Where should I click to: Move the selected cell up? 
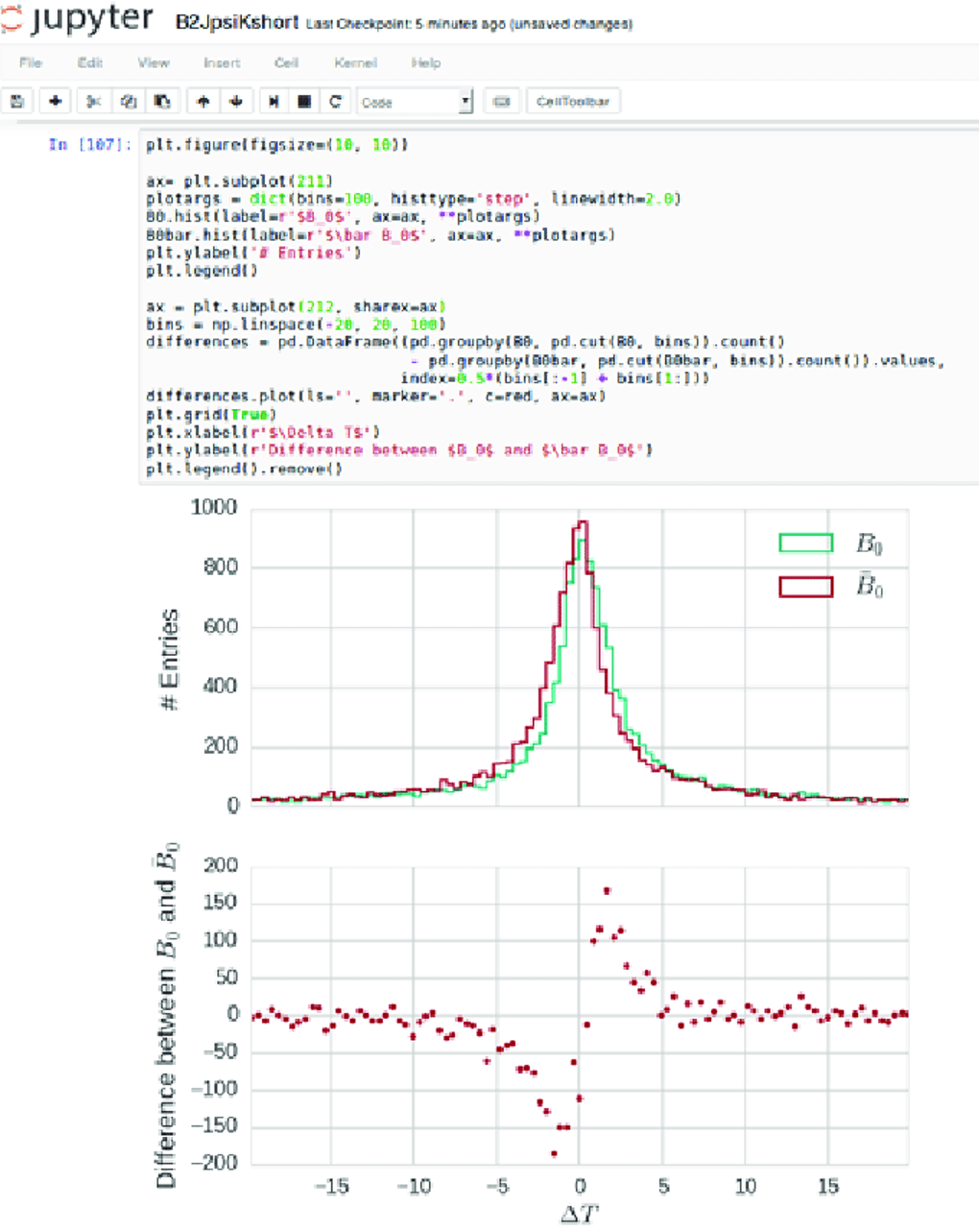point(202,101)
